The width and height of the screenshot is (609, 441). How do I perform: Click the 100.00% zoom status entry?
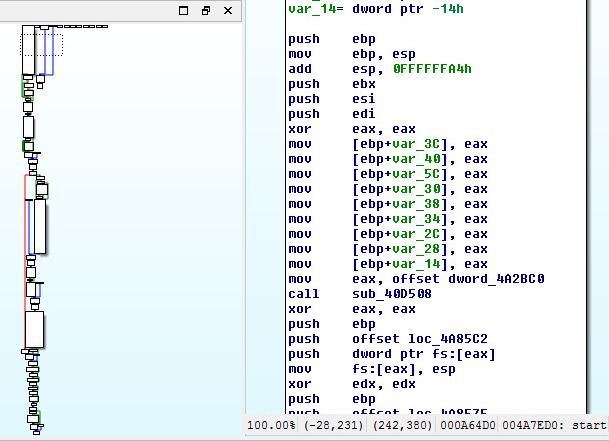(x=271, y=425)
